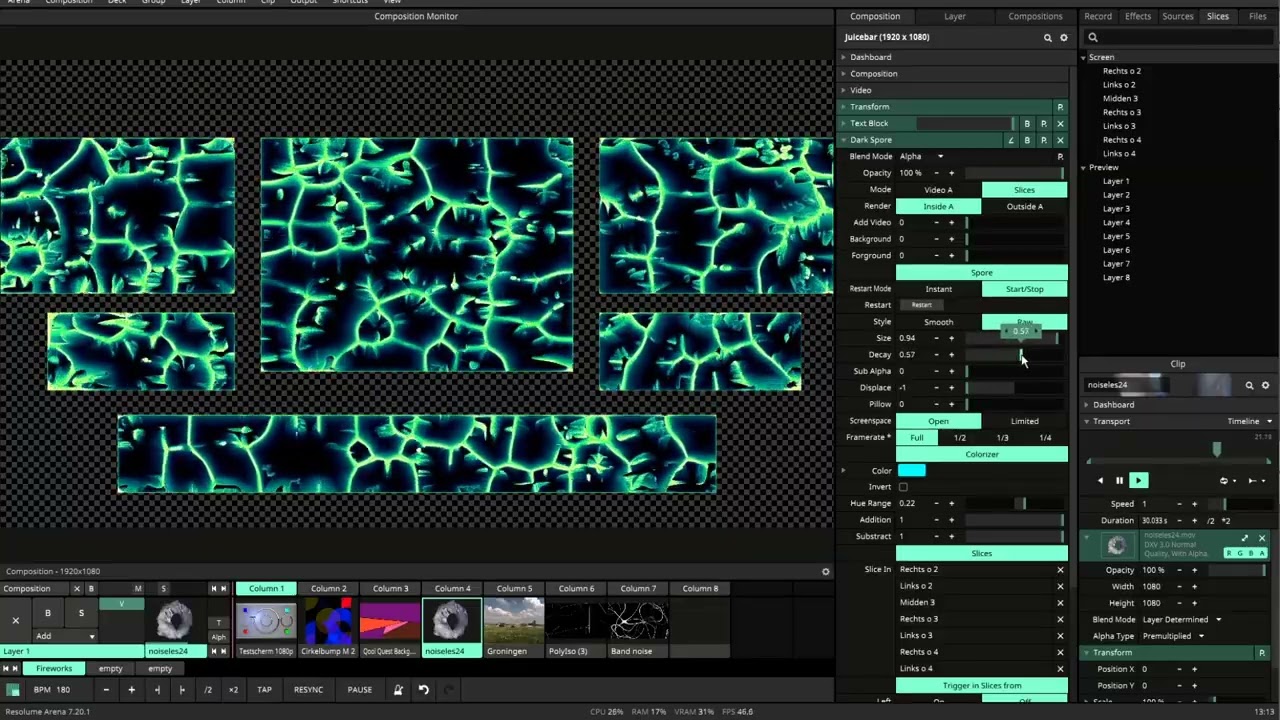Image resolution: width=1280 pixels, height=720 pixels.
Task: Toggle the RGBA channel button on the source
Action: [1245, 553]
